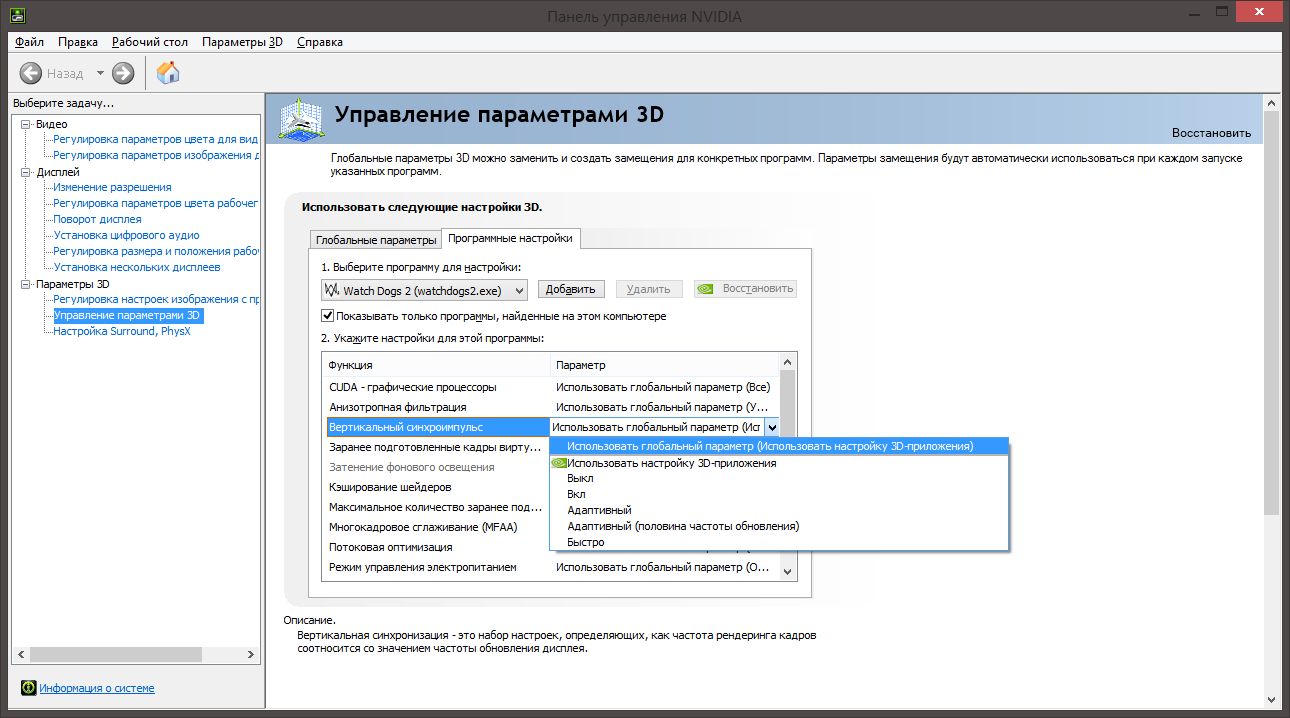The height and width of the screenshot is (718, 1290).
Task: Click the Параметр column header
Action: tap(664, 365)
